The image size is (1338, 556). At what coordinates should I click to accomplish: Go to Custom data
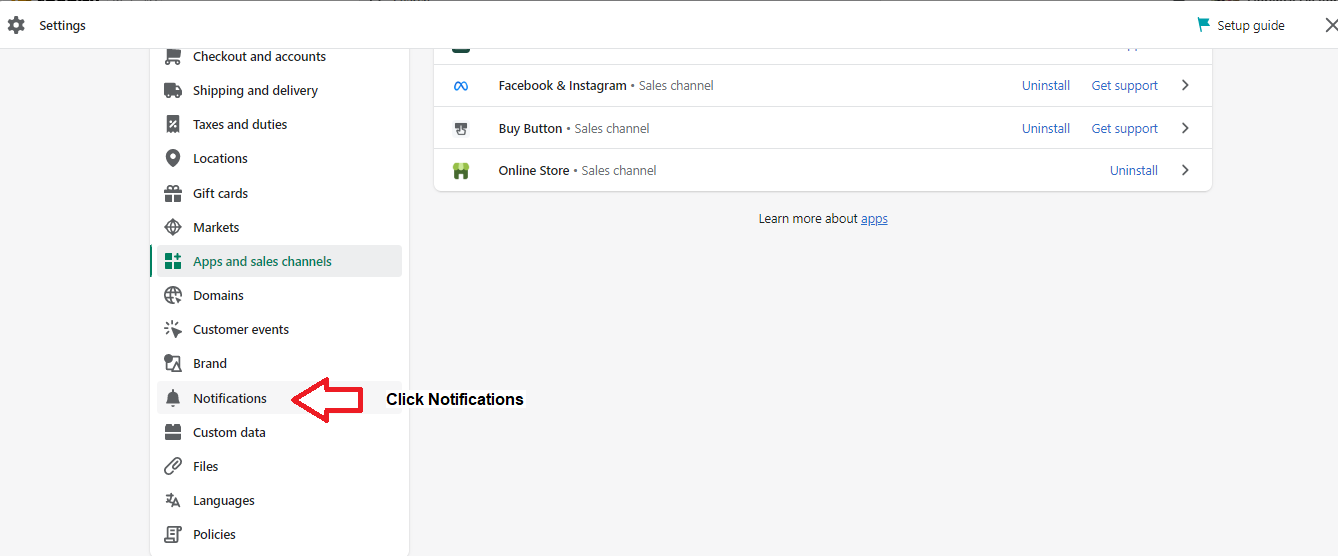coord(279,432)
